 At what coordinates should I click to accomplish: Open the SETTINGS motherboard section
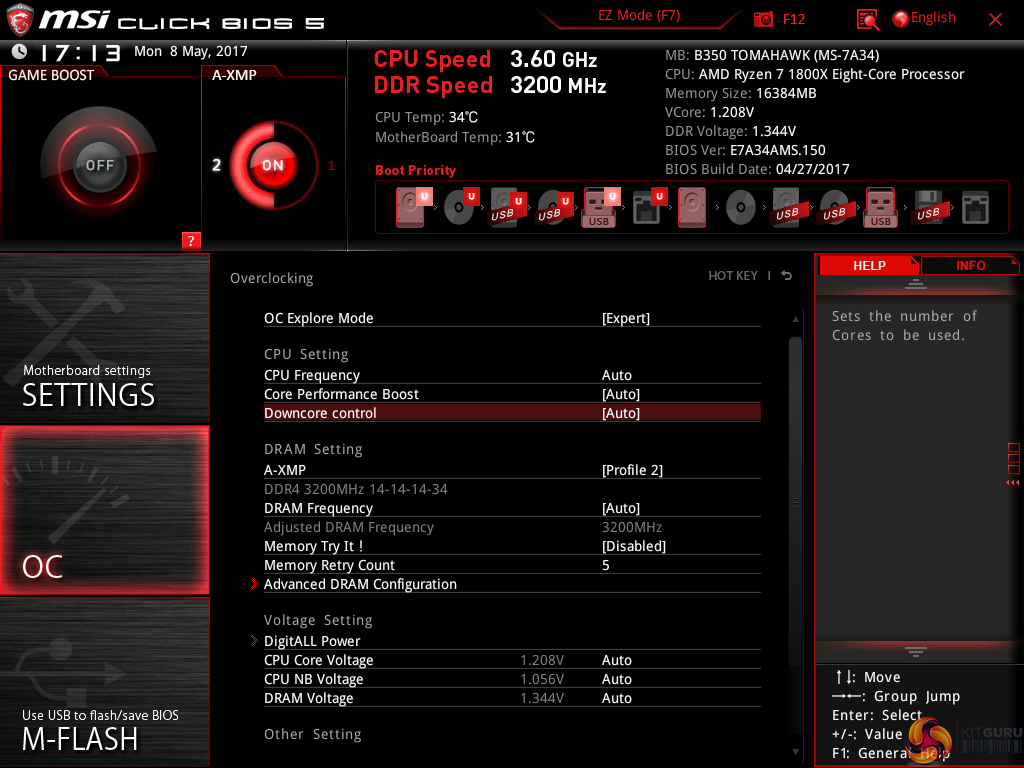104,339
